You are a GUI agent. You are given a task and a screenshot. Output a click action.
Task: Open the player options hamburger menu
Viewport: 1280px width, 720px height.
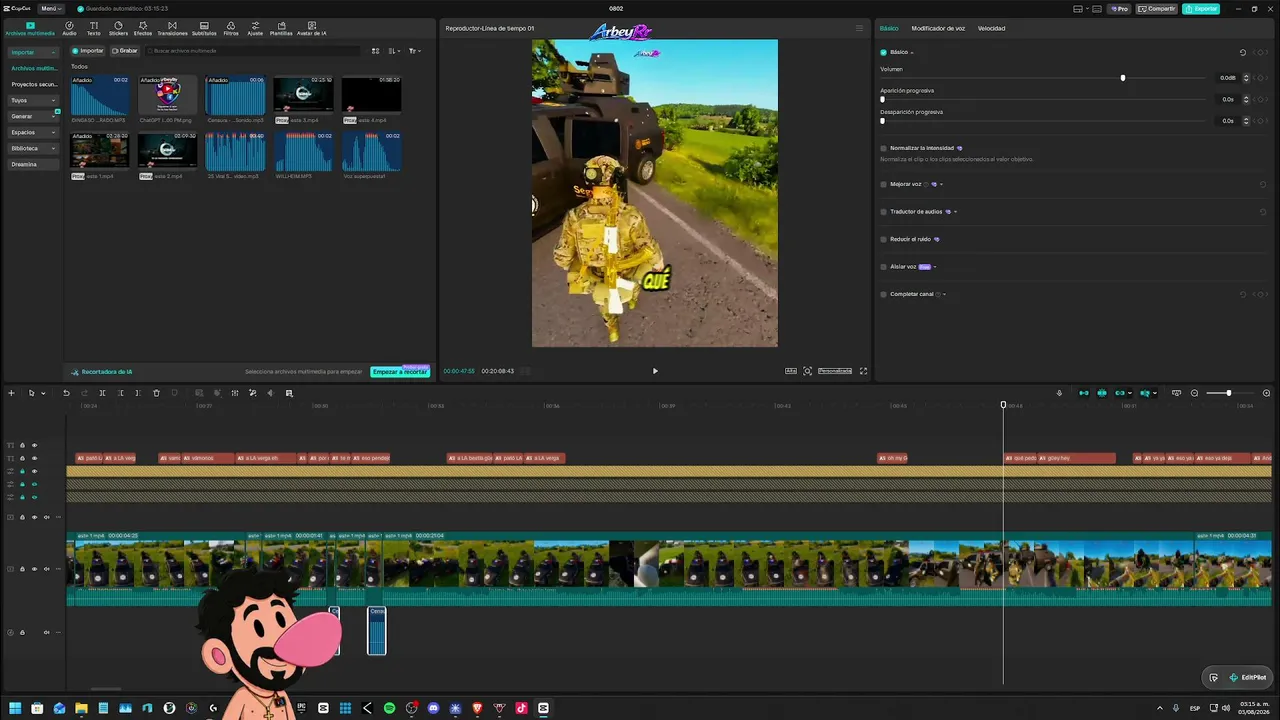(859, 28)
